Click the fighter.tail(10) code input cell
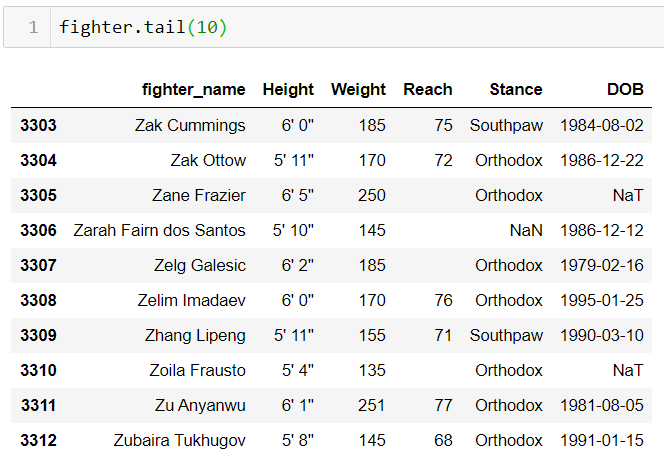Image resolution: width=664 pixels, height=466 pixels. pos(356,28)
